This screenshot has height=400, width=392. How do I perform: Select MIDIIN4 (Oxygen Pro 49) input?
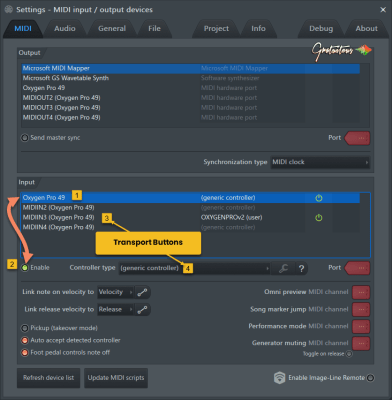(191, 227)
